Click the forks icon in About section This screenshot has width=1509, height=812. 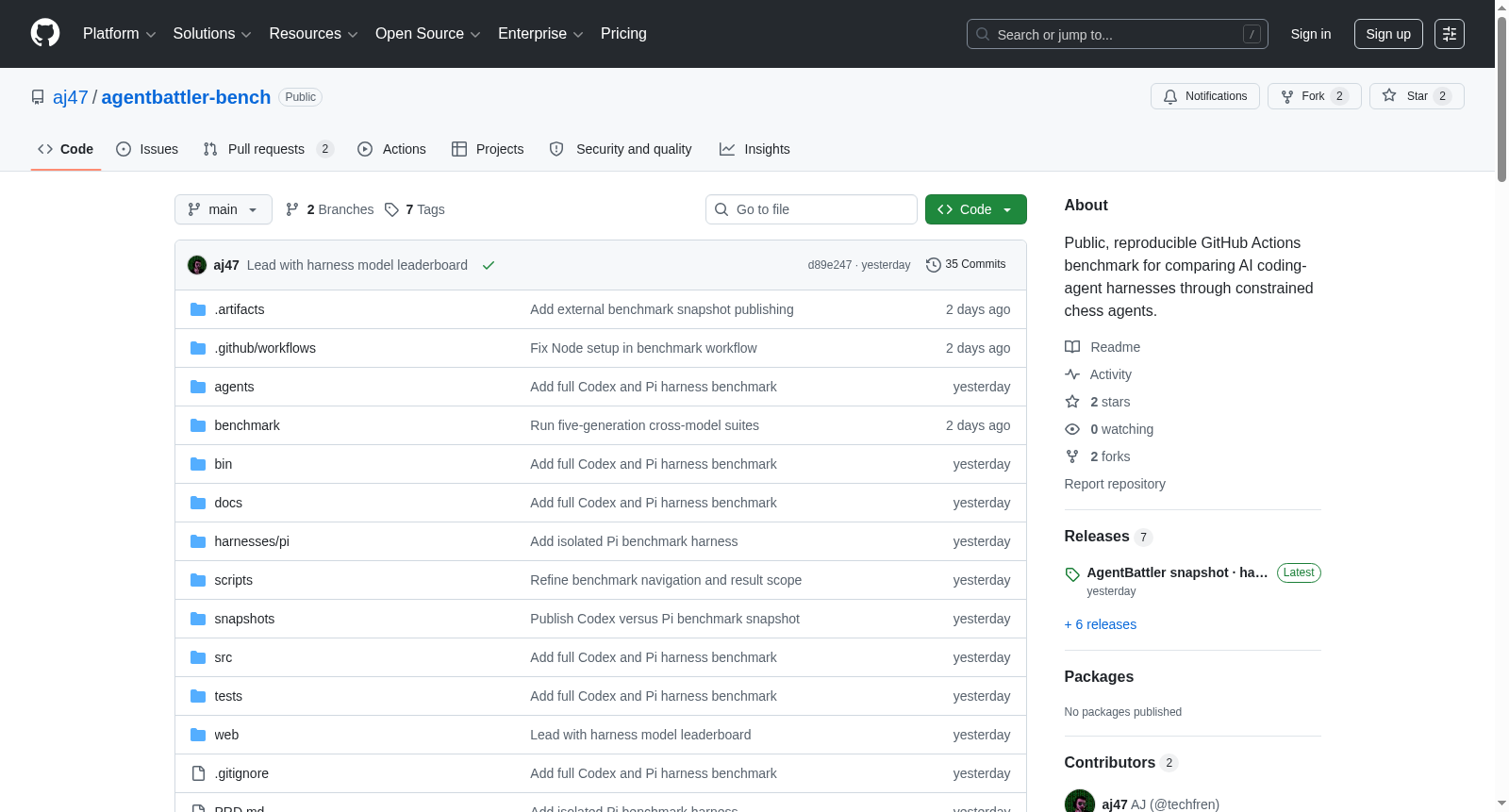1072,456
